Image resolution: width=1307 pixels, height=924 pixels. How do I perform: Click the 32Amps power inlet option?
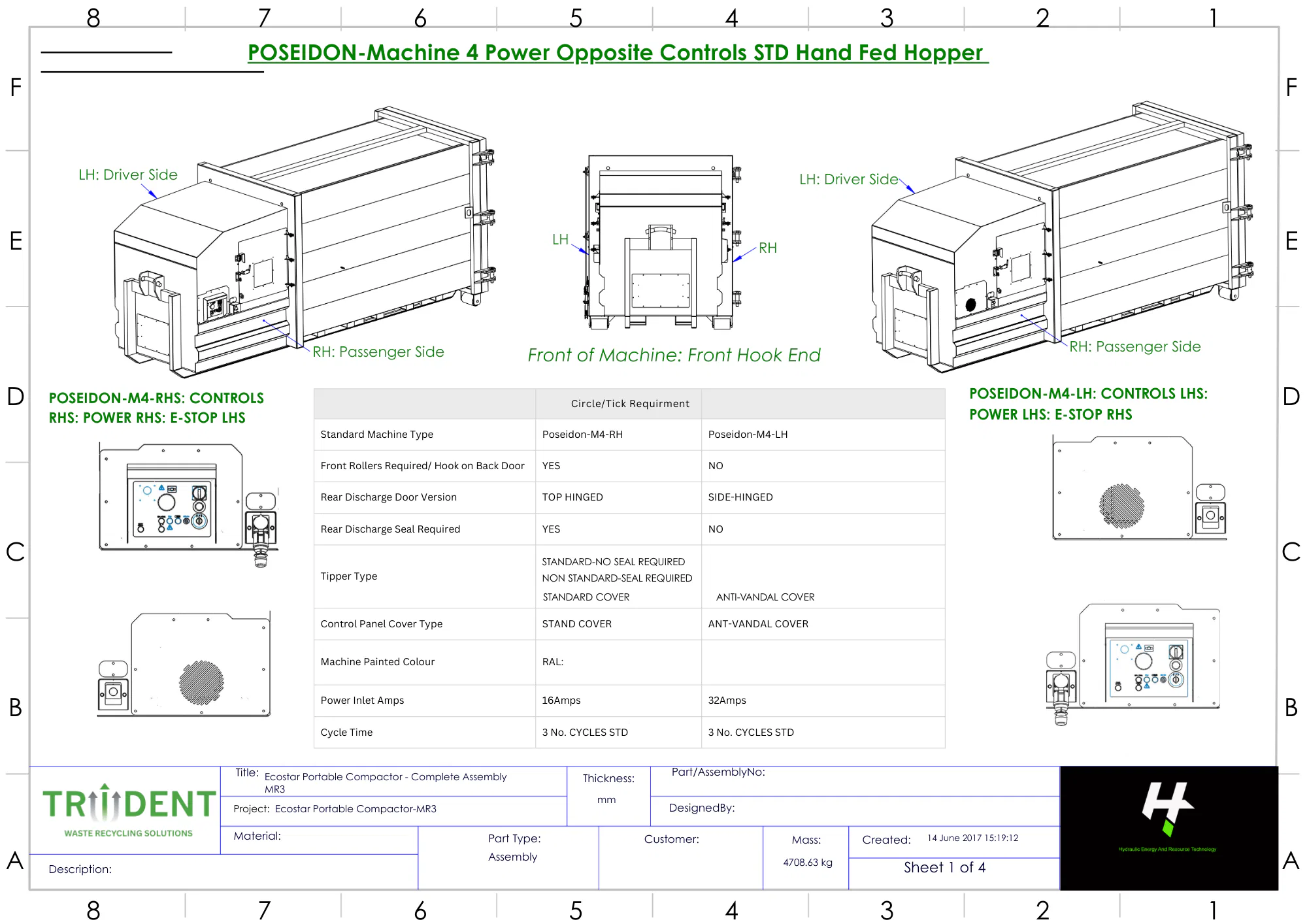[727, 701]
